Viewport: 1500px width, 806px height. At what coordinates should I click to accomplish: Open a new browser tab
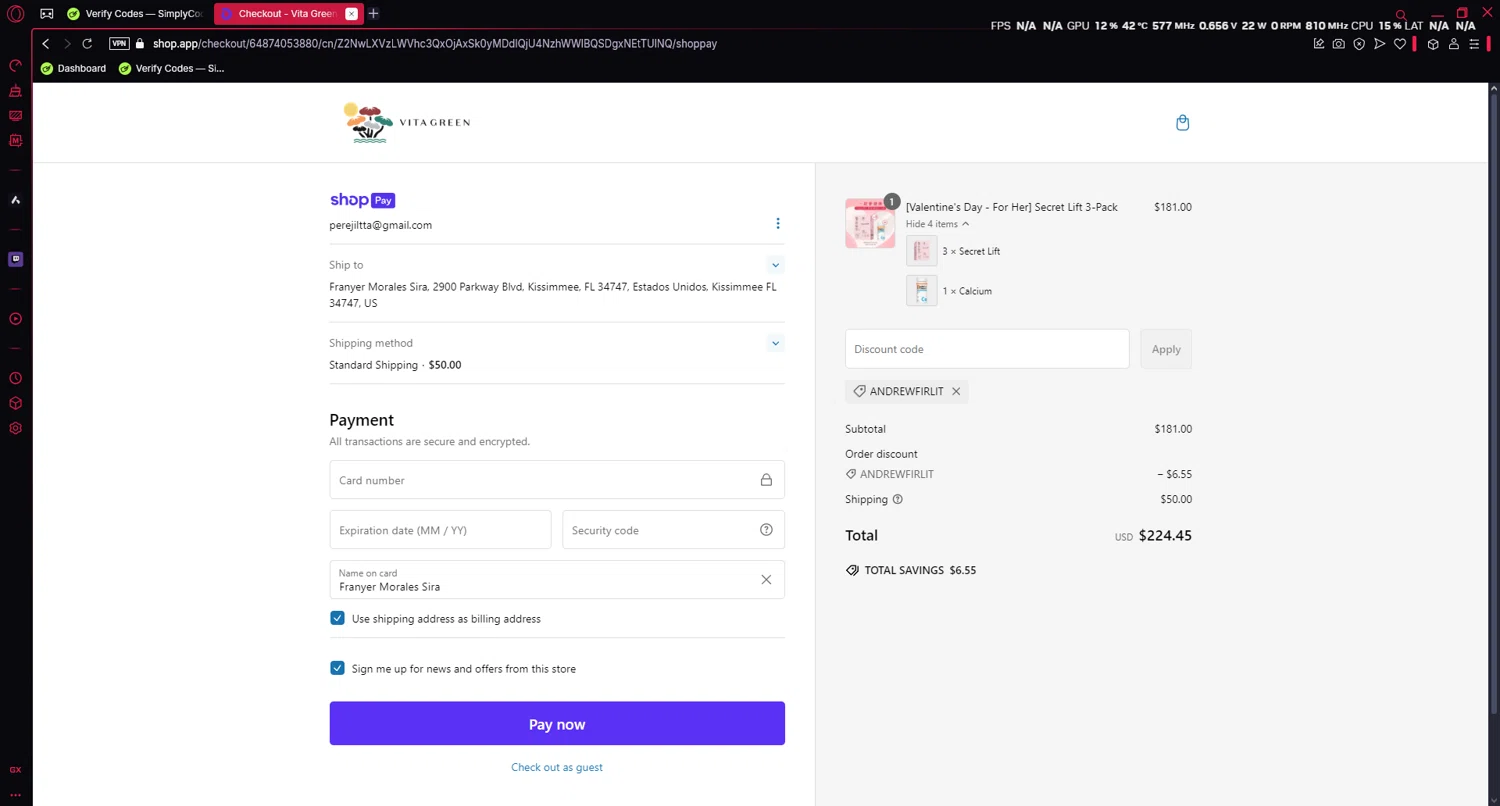[x=373, y=14]
